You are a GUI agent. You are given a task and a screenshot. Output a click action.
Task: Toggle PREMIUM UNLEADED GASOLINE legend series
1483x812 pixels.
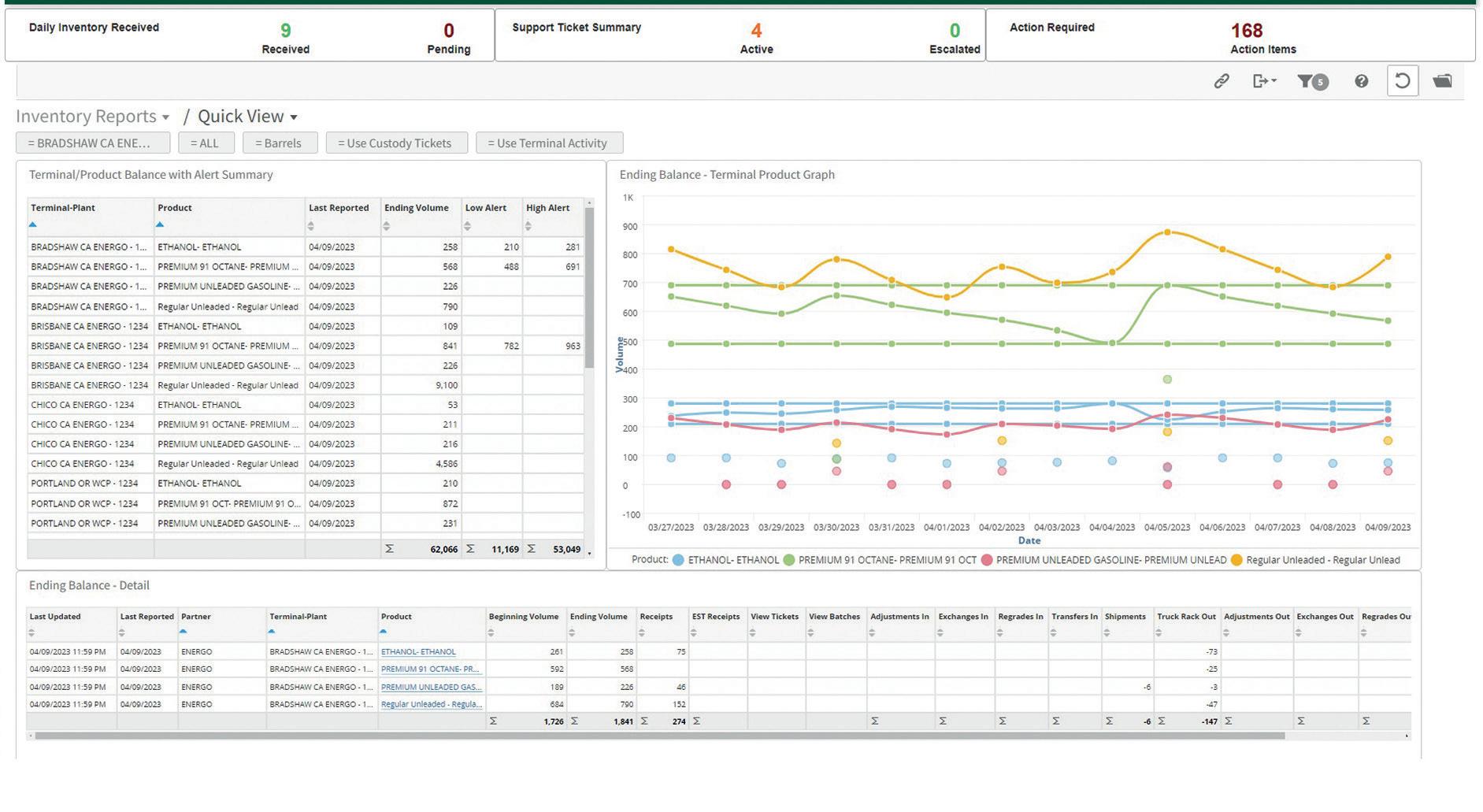(1103, 560)
